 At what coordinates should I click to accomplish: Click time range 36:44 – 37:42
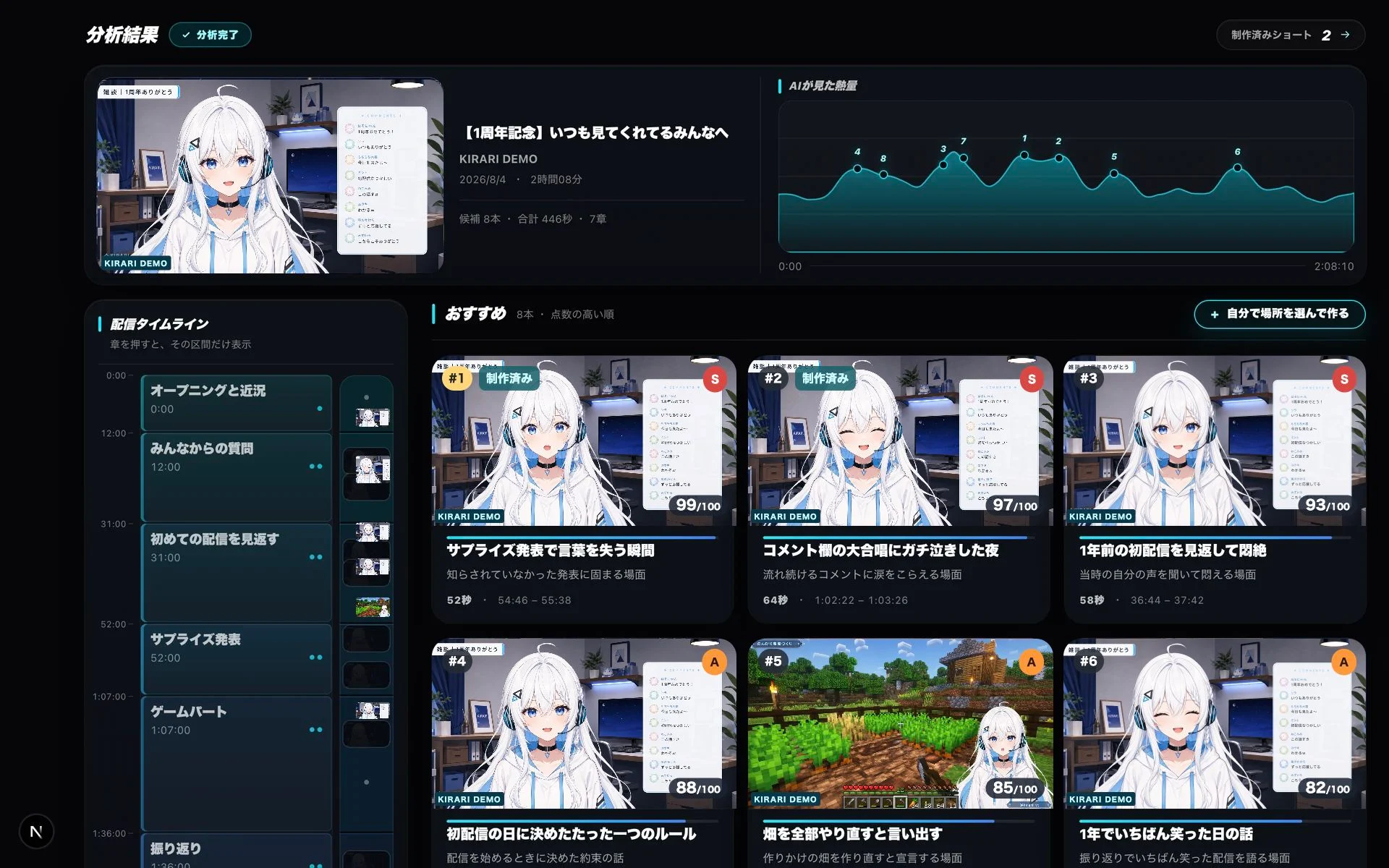tap(1167, 600)
